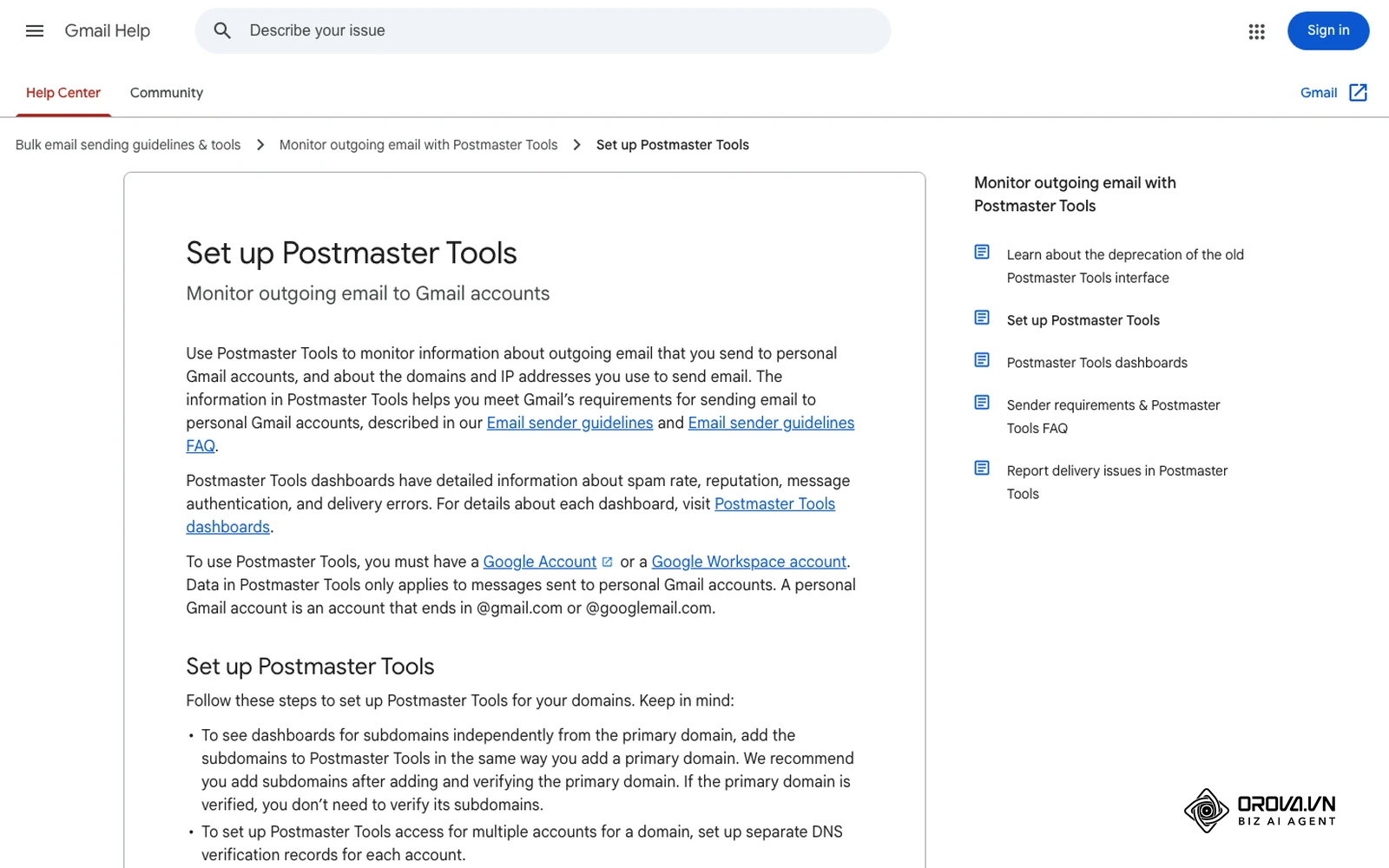This screenshot has width=1389, height=868.
Task: Click the search magnifier icon
Action: coord(222,31)
